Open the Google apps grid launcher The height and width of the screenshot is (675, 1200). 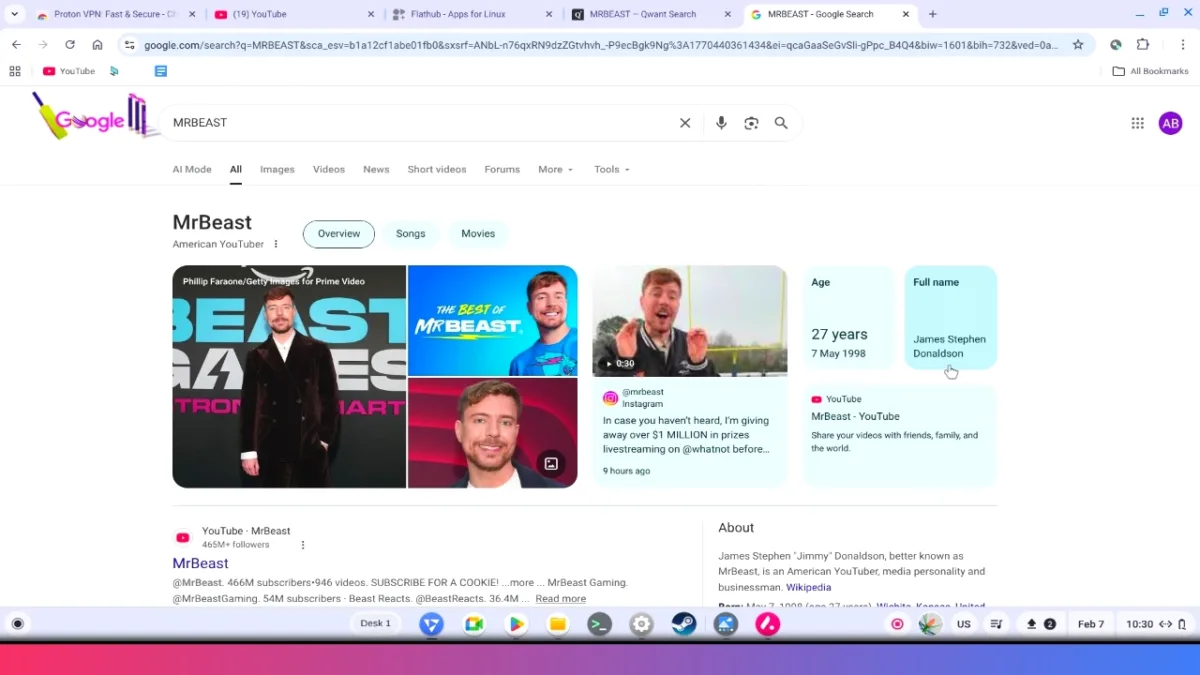coord(1137,122)
